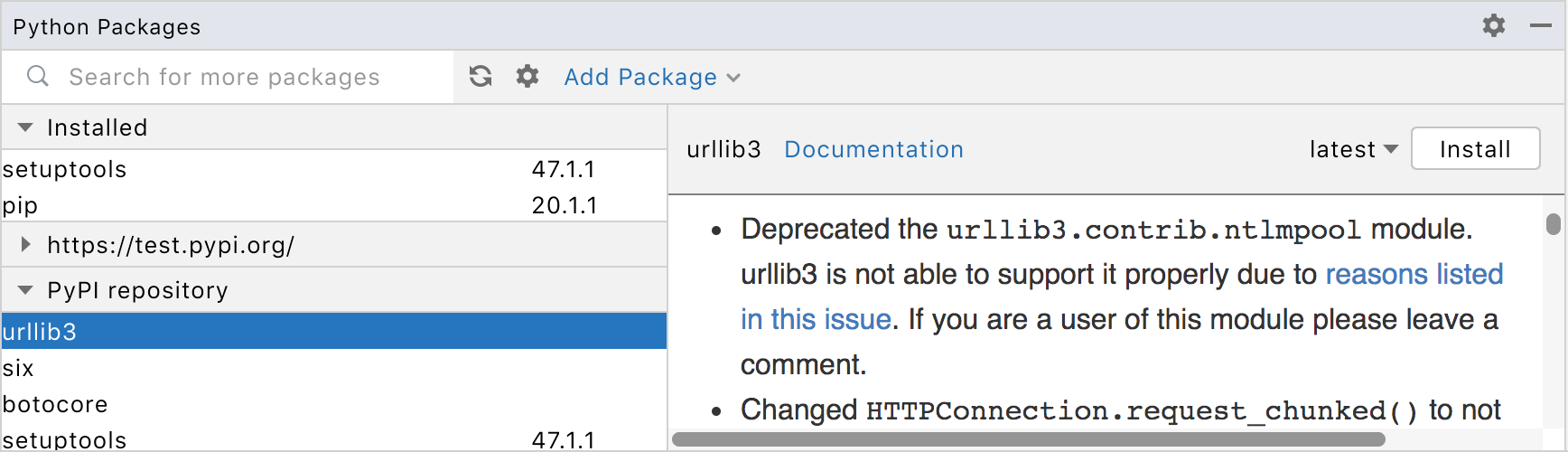
Task: Click the vertical scrollbar thumb in description
Action: (1553, 223)
